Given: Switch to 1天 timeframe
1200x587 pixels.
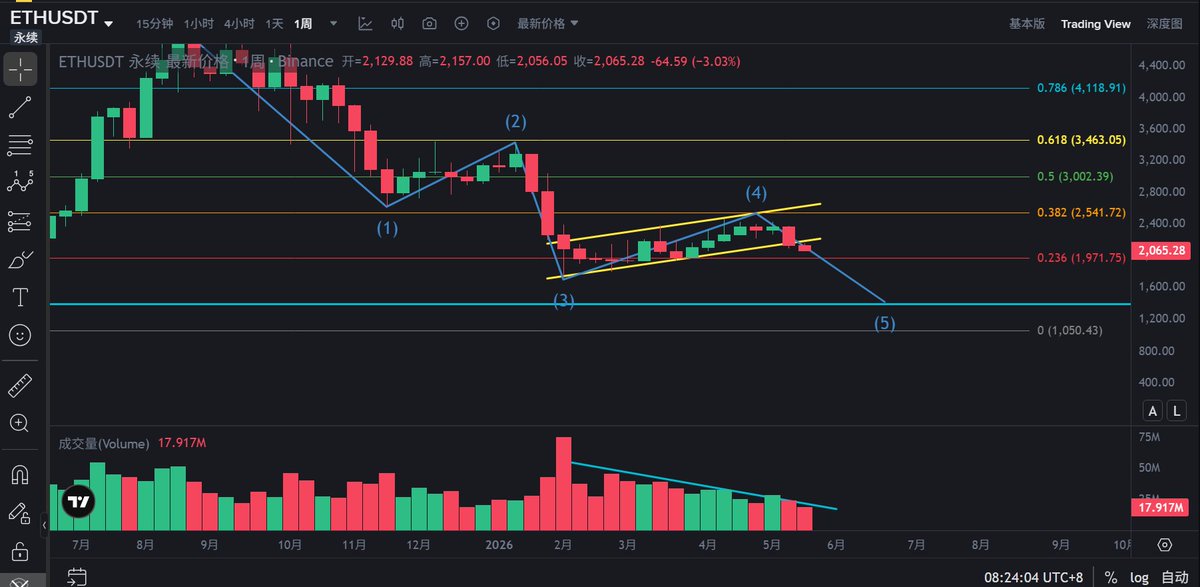Looking at the screenshot, I should tap(274, 24).
